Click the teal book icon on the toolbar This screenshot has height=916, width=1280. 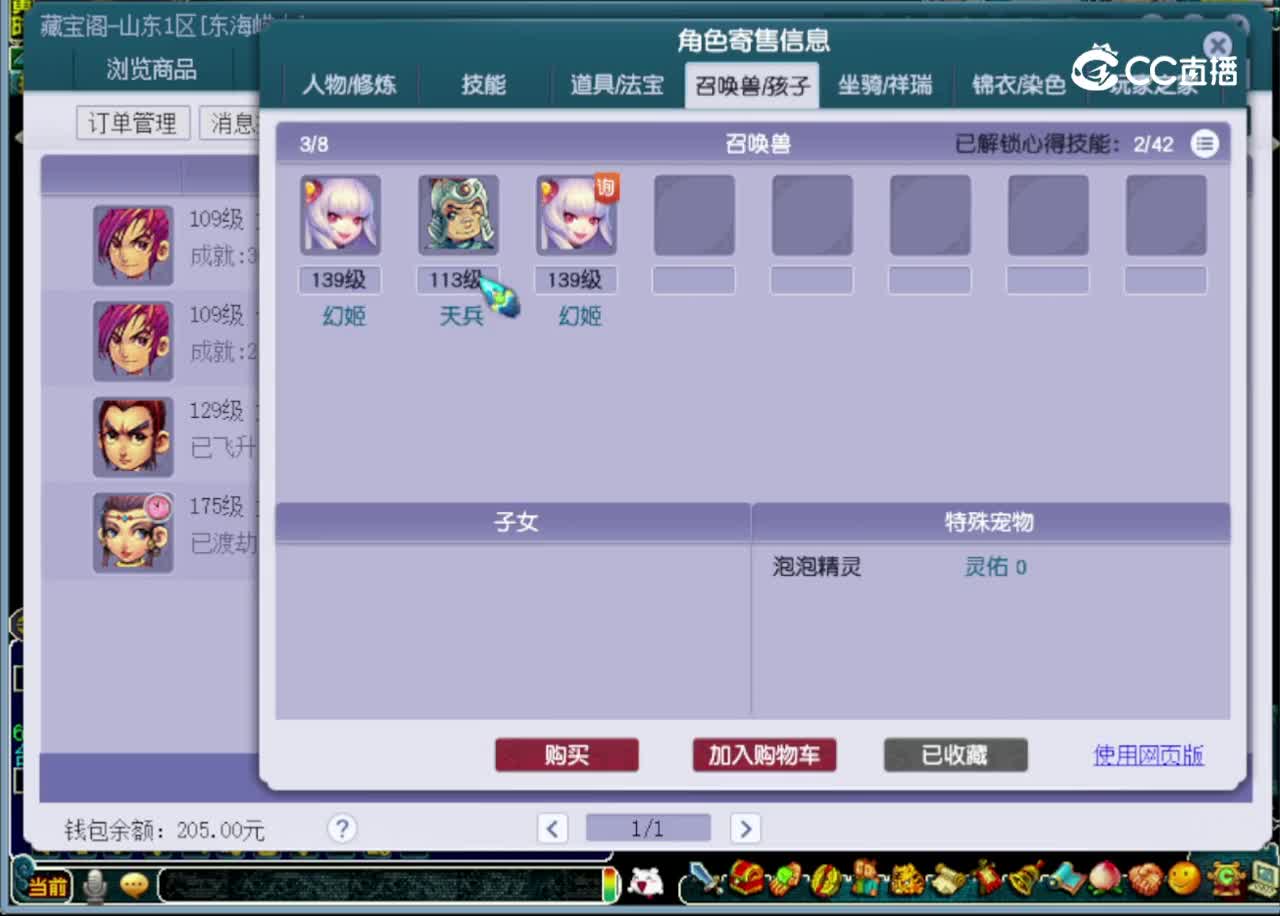1063,883
